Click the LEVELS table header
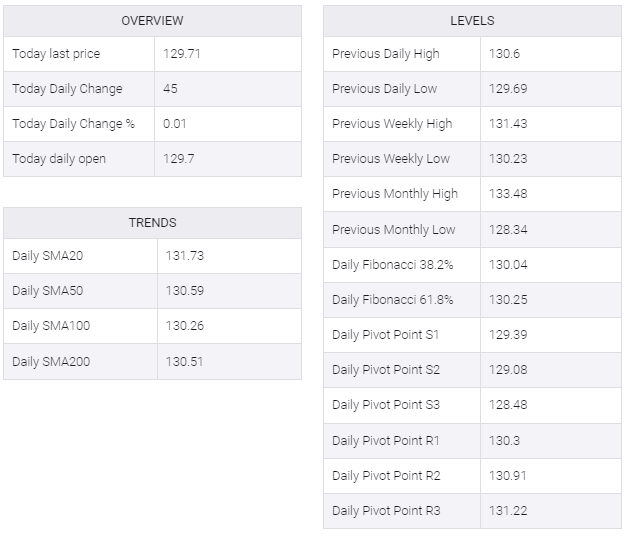Screen dimensions: 635x538 [x=472, y=21]
